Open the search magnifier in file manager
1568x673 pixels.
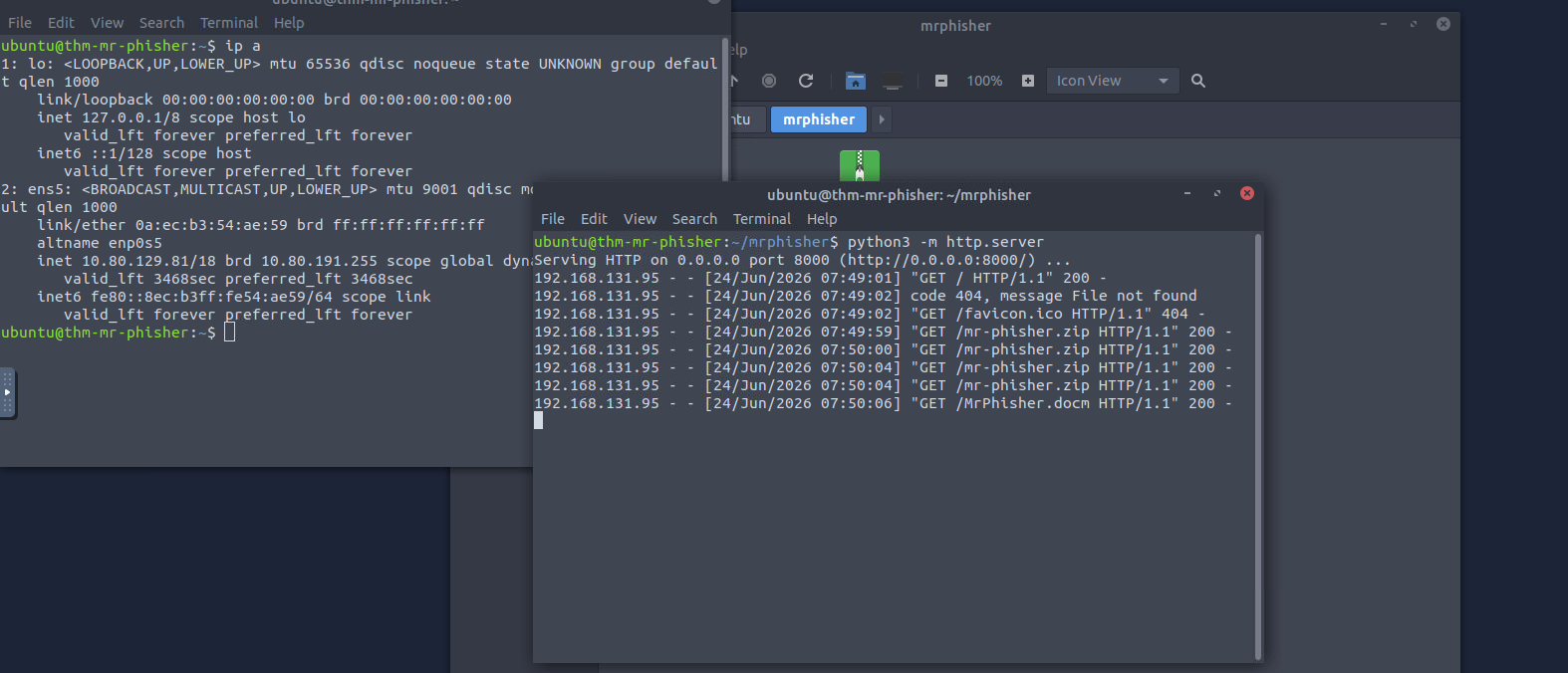1198,81
